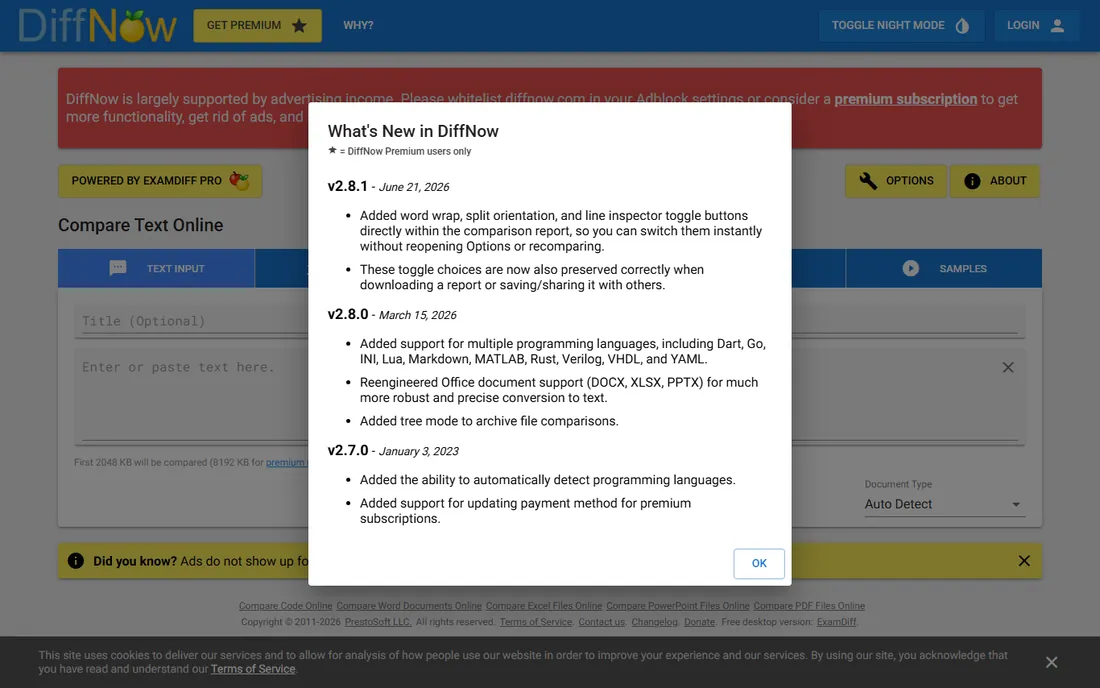Click the user profile icon beside Login
The image size is (1100, 688).
click(1057, 26)
